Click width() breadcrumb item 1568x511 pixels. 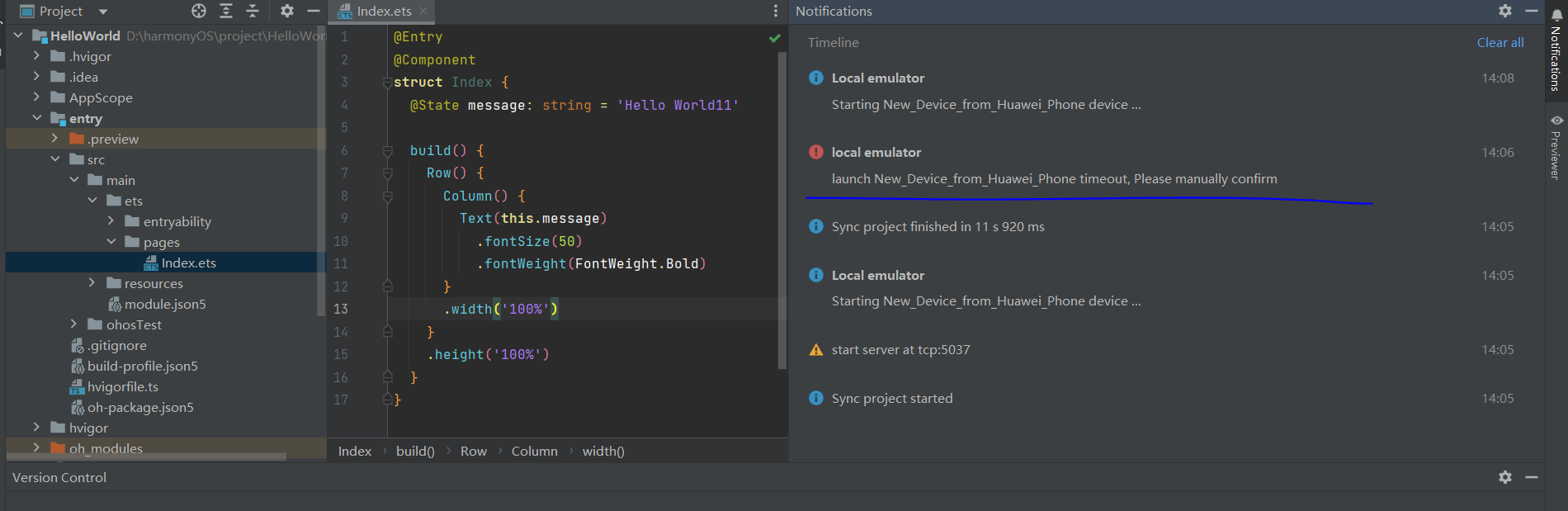pyautogui.click(x=603, y=451)
